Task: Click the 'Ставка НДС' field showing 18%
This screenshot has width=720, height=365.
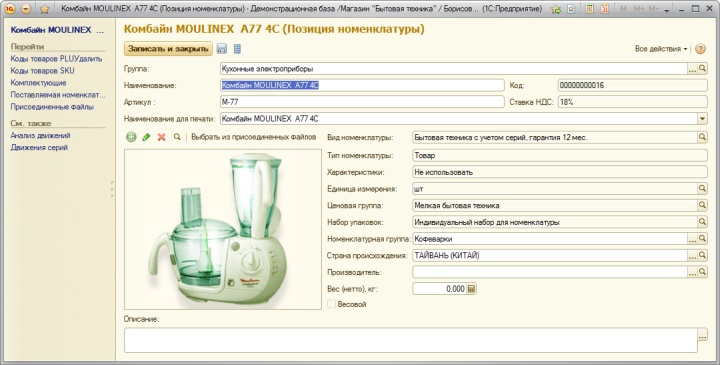Action: [633, 102]
